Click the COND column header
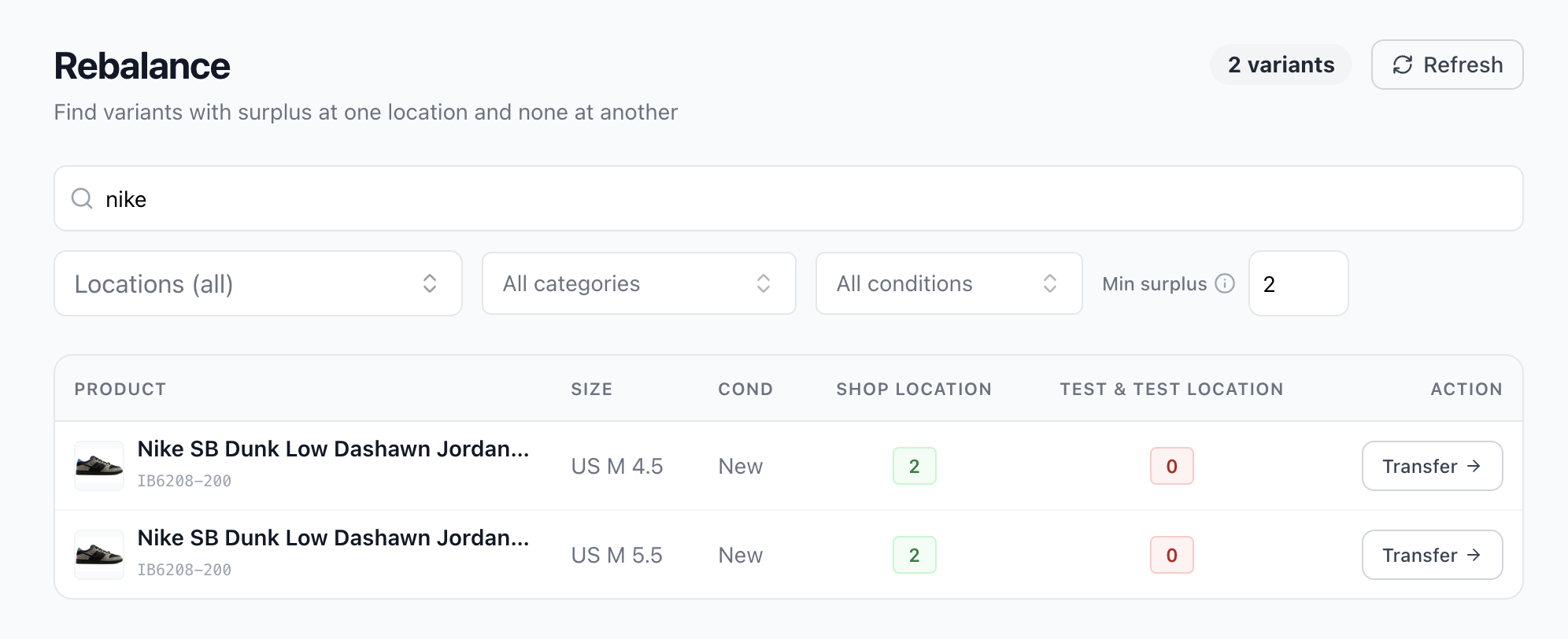Screen dimensions: 1568x639 (745, 389)
